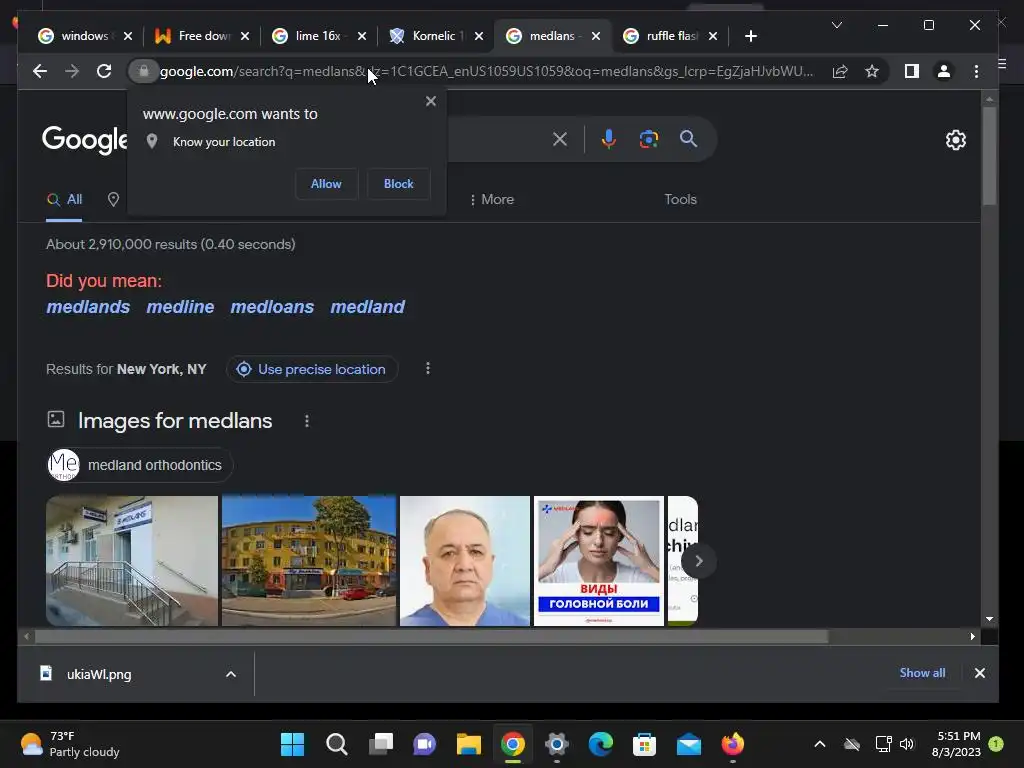Close the downloads bar
The height and width of the screenshot is (768, 1024).
980,673
